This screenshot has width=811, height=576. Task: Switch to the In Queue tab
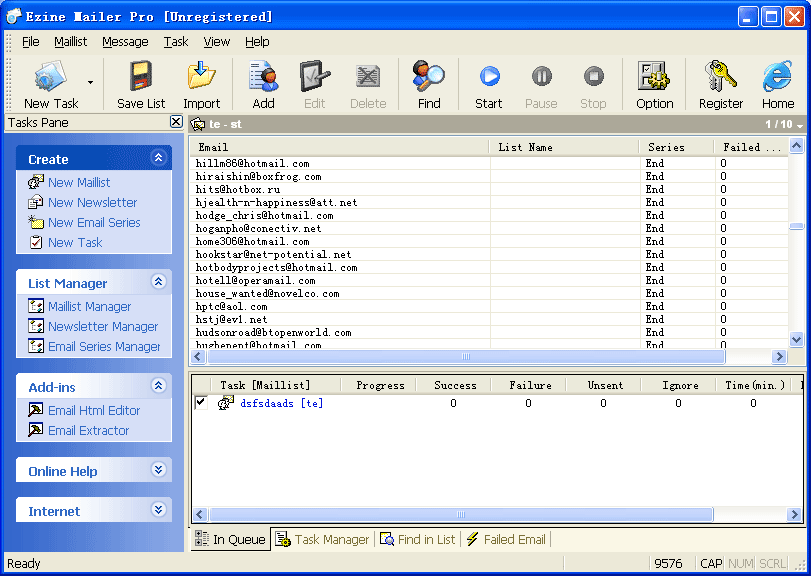pos(231,540)
